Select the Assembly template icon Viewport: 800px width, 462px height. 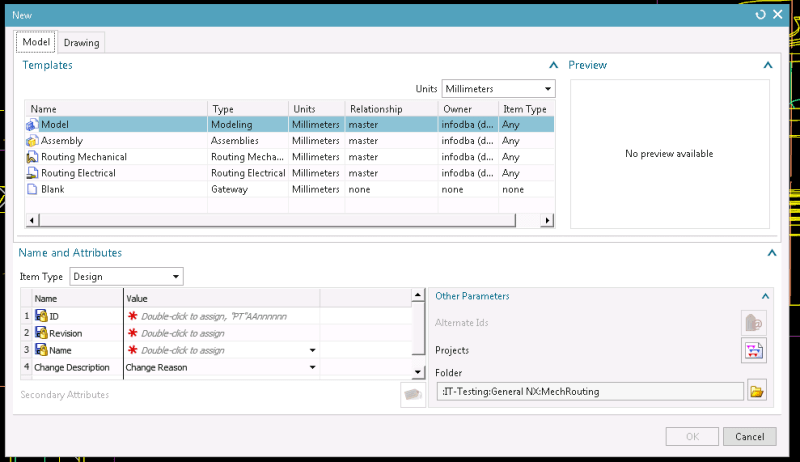[x=32, y=141]
